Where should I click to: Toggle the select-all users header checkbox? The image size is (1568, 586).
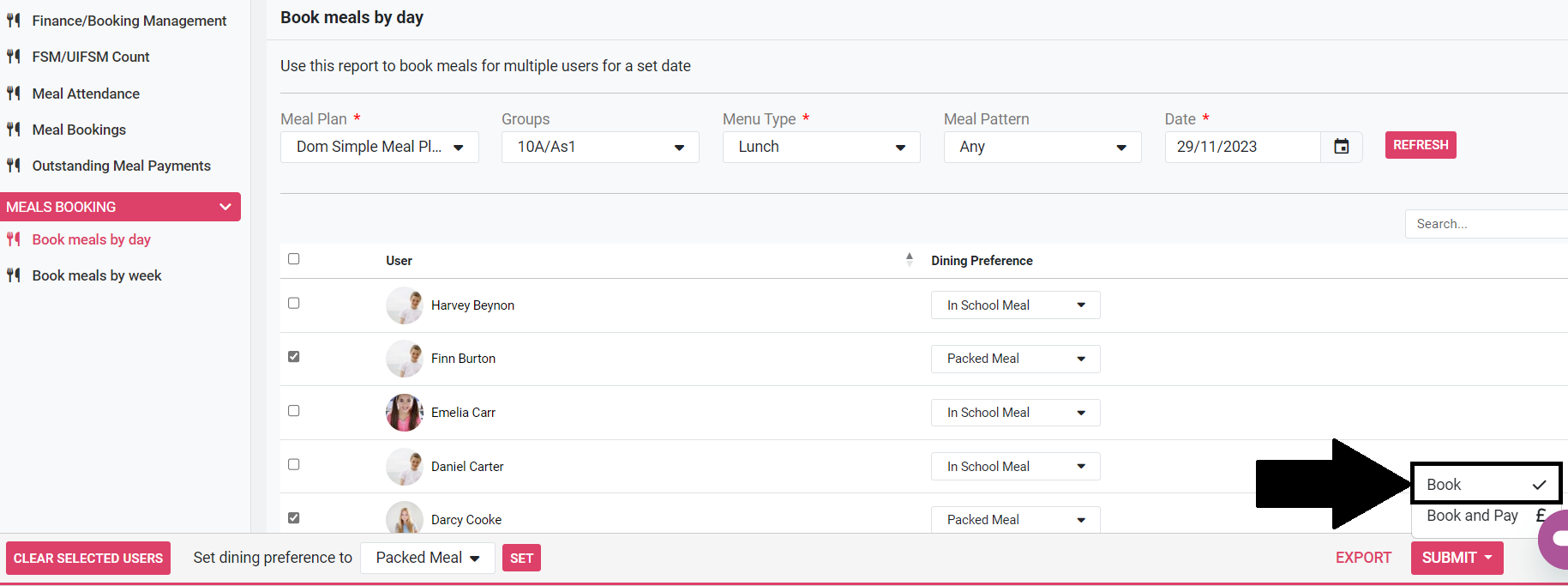point(294,259)
